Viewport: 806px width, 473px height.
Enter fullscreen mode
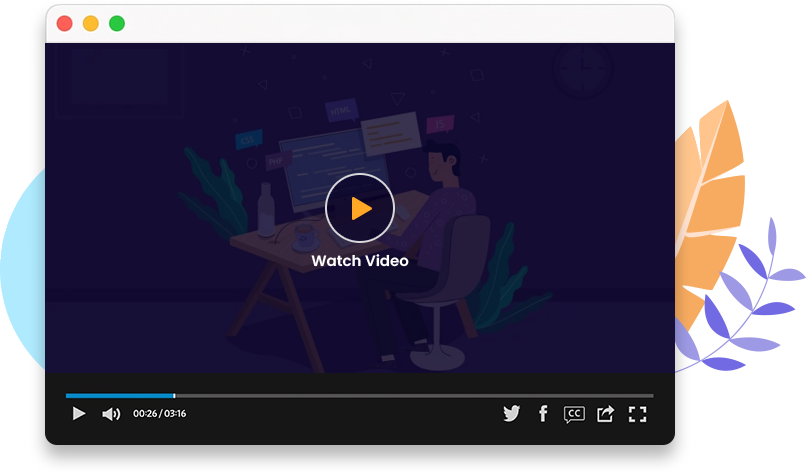pyautogui.click(x=637, y=413)
